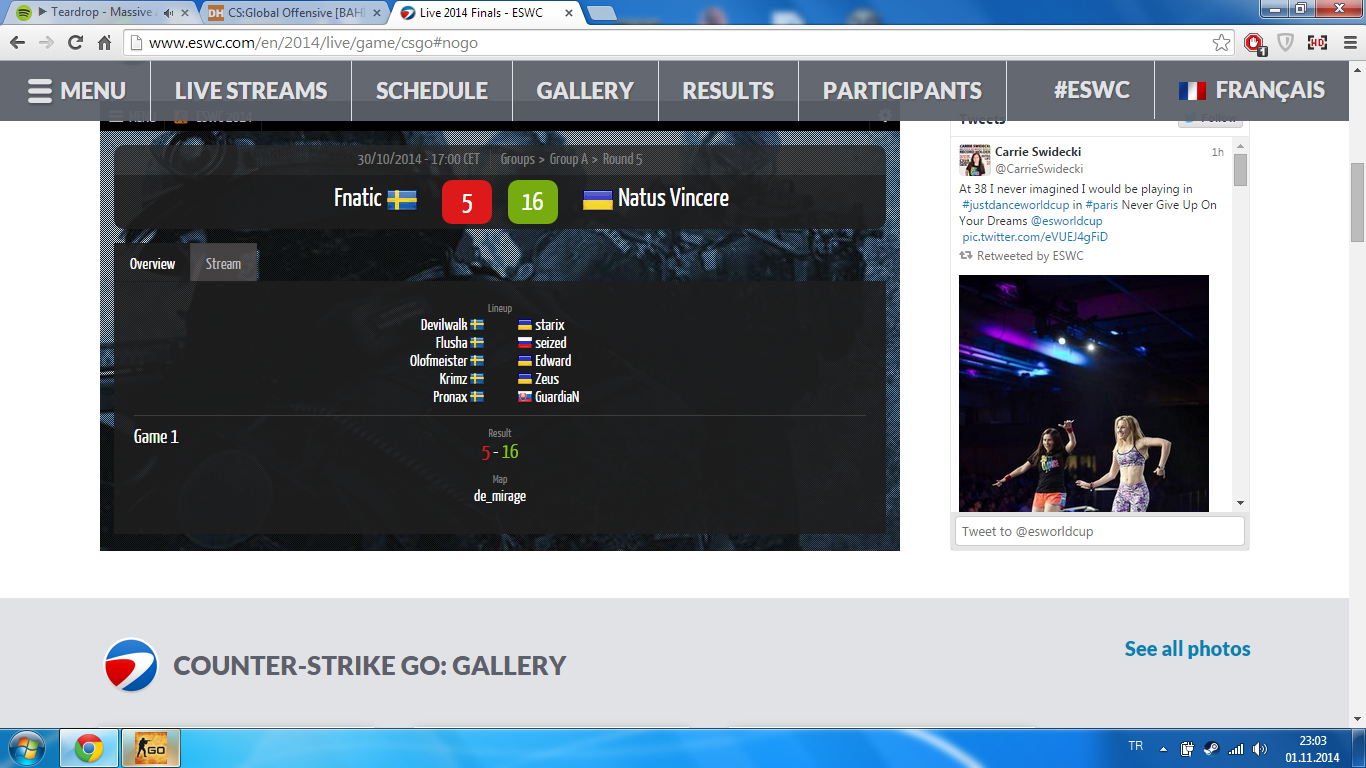Open the RESULTS nav item
Screen dimensions: 1366x768
tap(728, 91)
